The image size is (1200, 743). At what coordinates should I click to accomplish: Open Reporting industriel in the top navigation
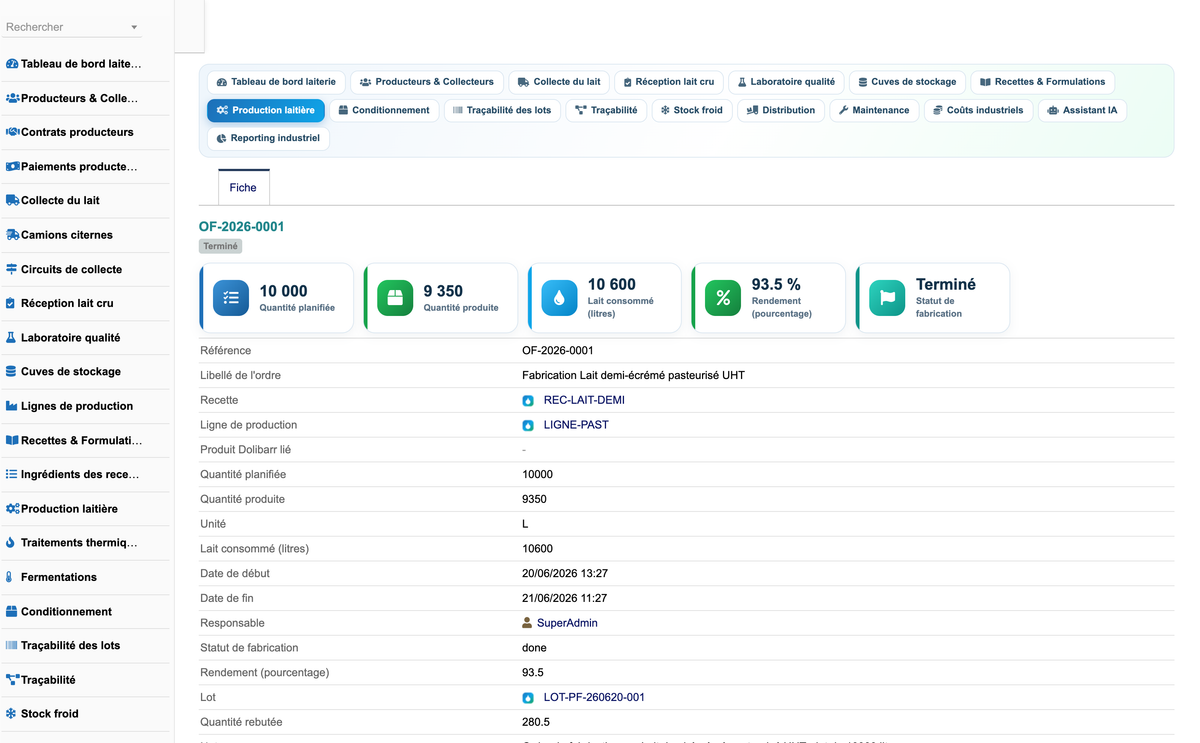click(268, 138)
